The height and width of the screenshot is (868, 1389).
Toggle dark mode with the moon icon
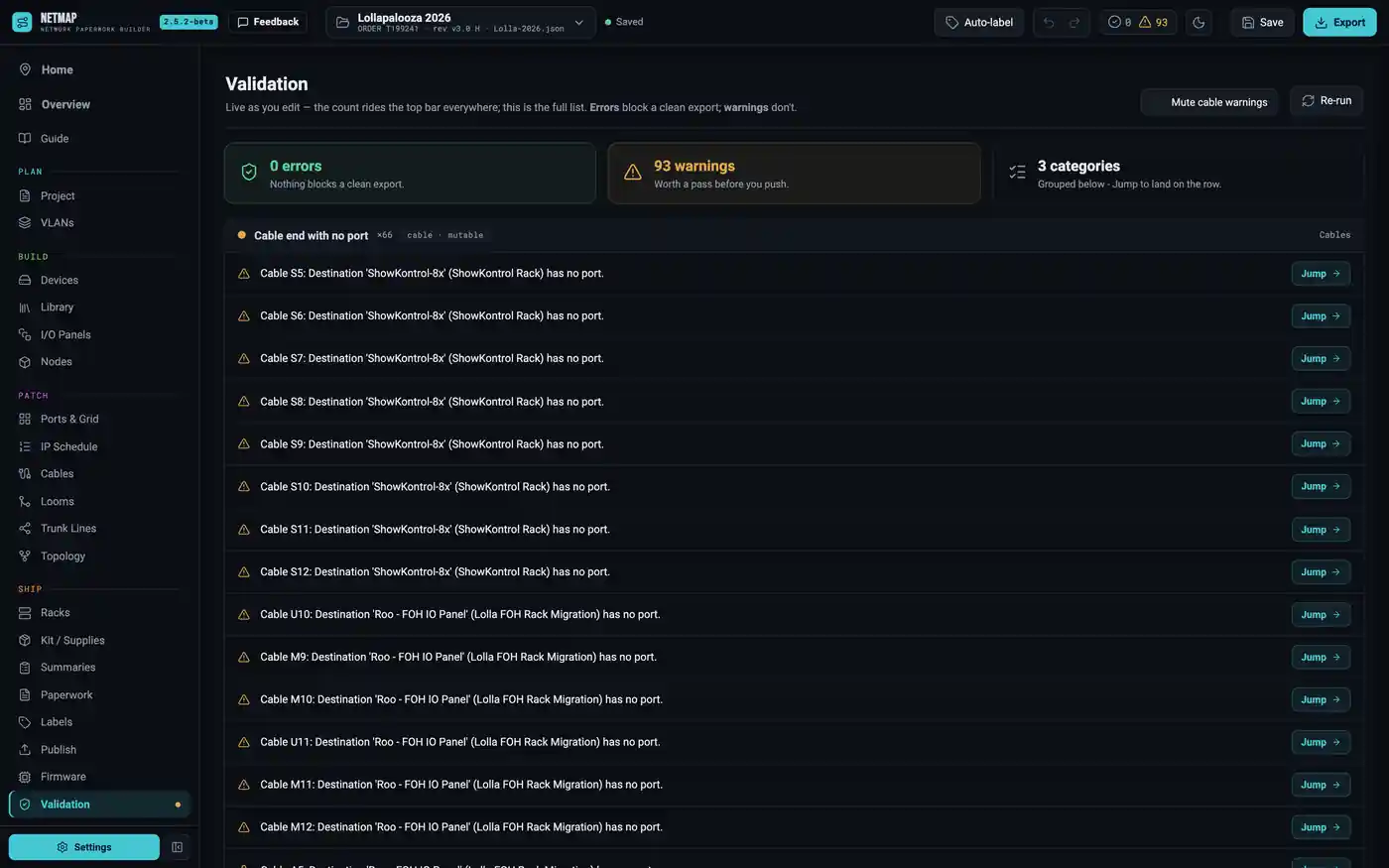[x=1199, y=22]
